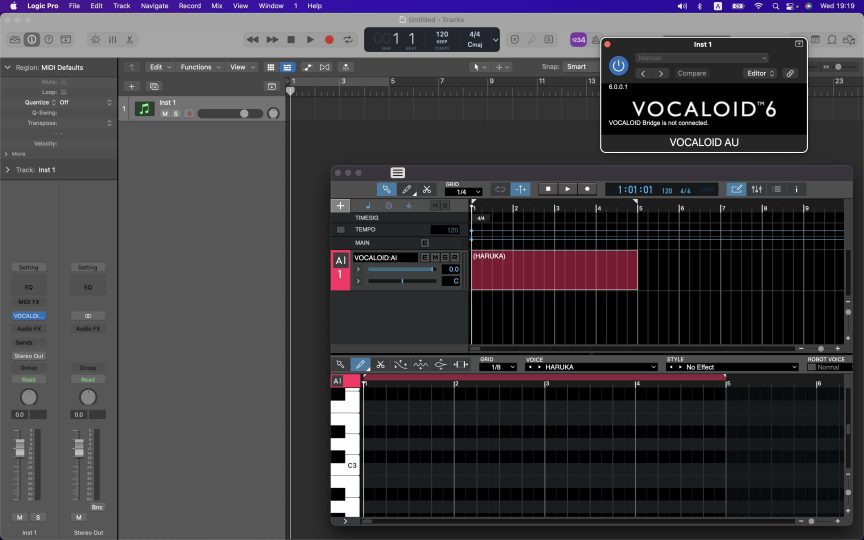Open the Functions dropdown in tracks area

200,67
